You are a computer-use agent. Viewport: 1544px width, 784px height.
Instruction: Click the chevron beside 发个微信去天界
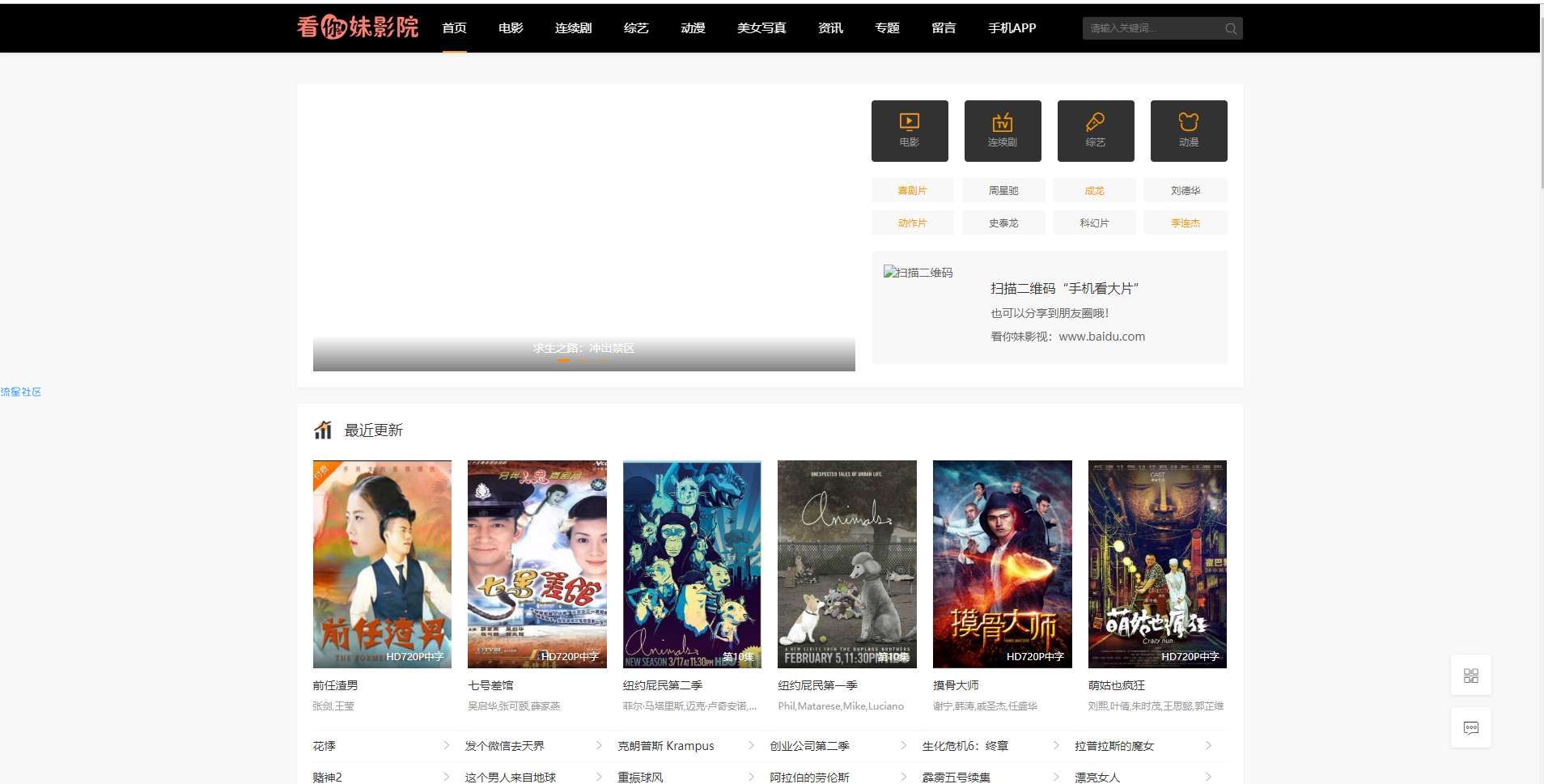(599, 745)
